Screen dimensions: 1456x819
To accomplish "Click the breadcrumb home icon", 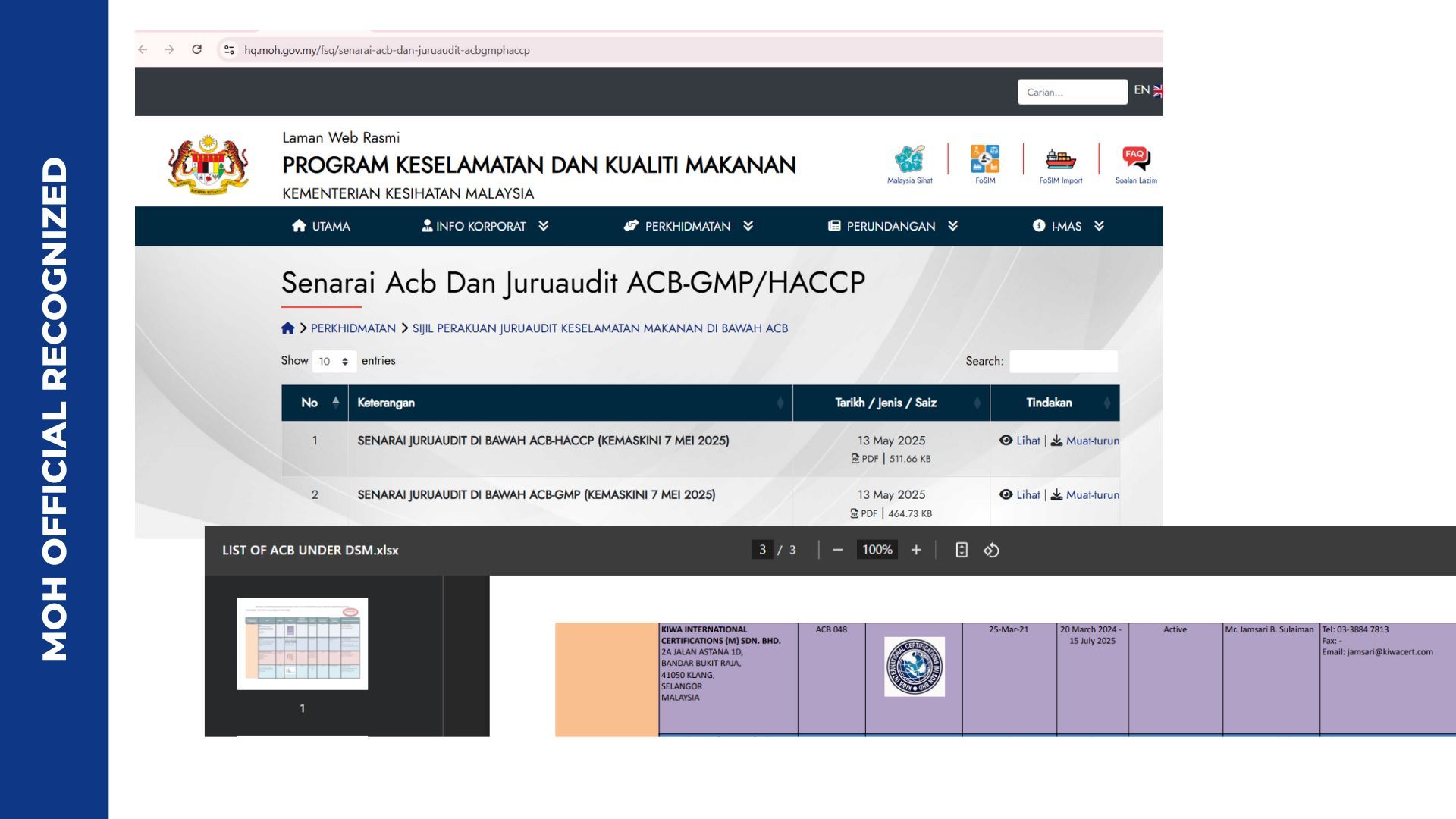I will click(x=287, y=328).
